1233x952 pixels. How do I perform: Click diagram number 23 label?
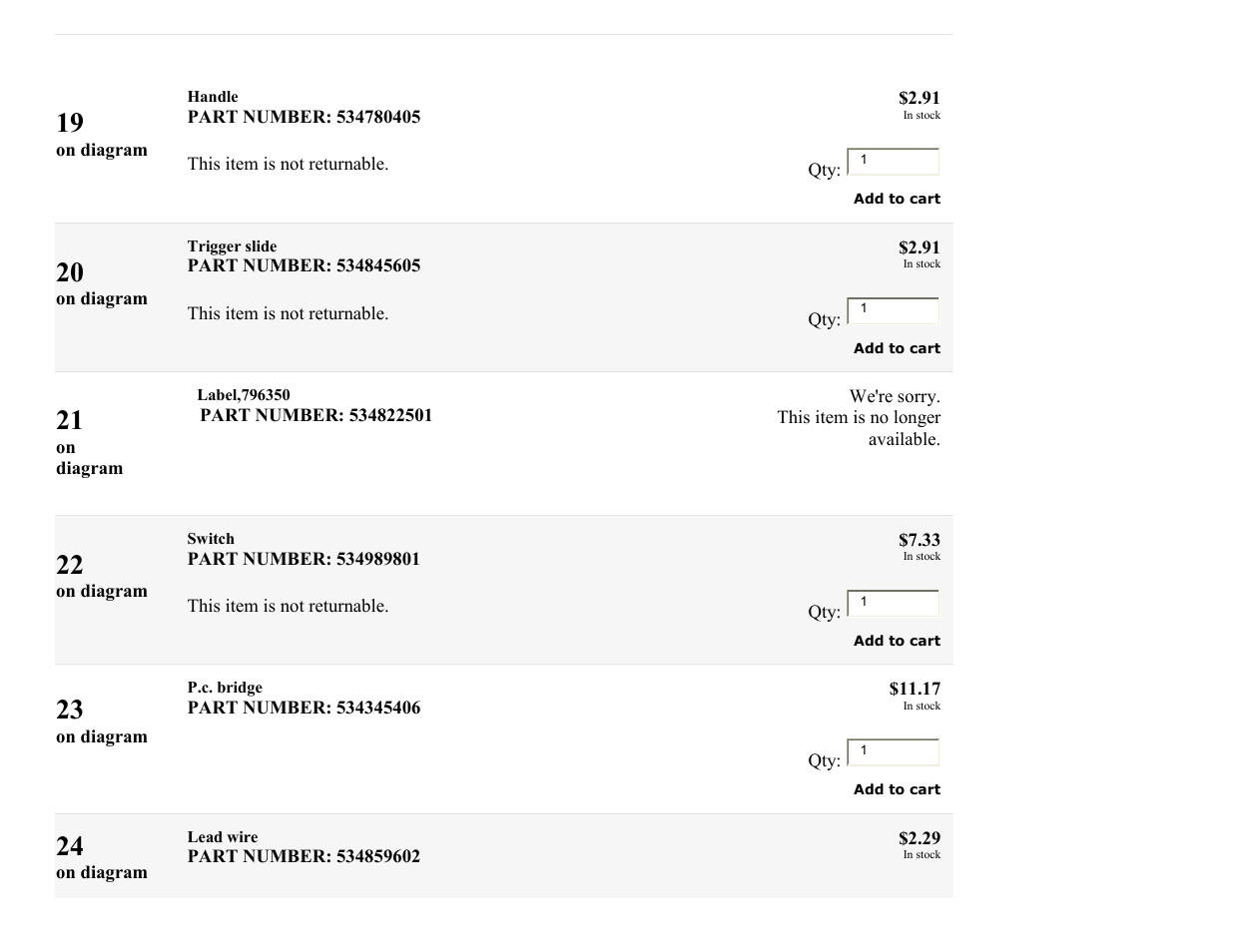coord(70,710)
